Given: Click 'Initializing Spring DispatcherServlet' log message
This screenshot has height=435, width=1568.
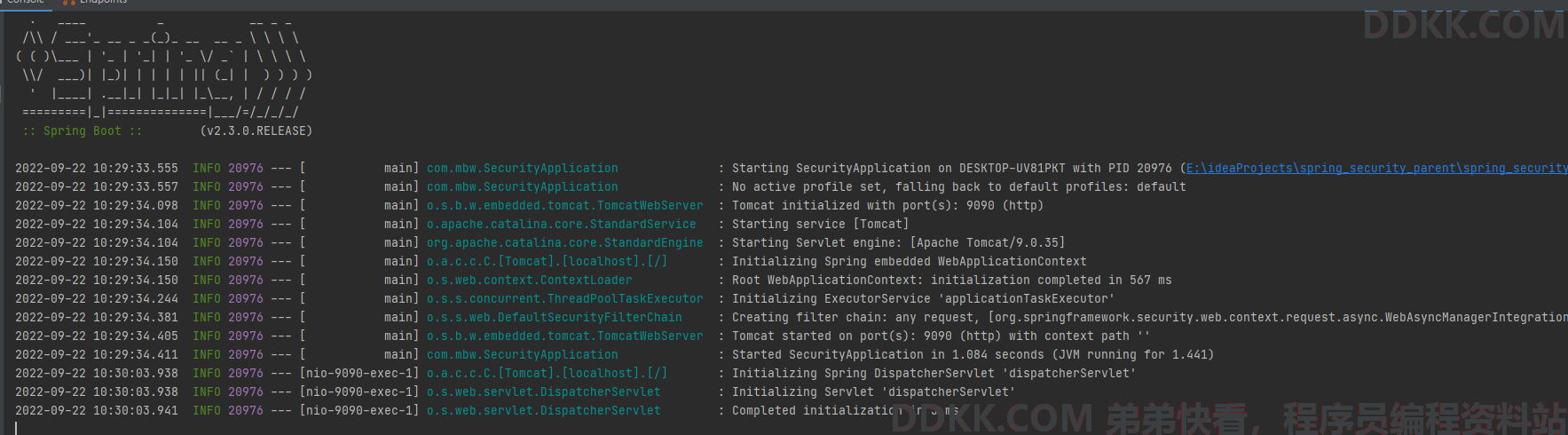Looking at the screenshot, I should tap(934, 373).
